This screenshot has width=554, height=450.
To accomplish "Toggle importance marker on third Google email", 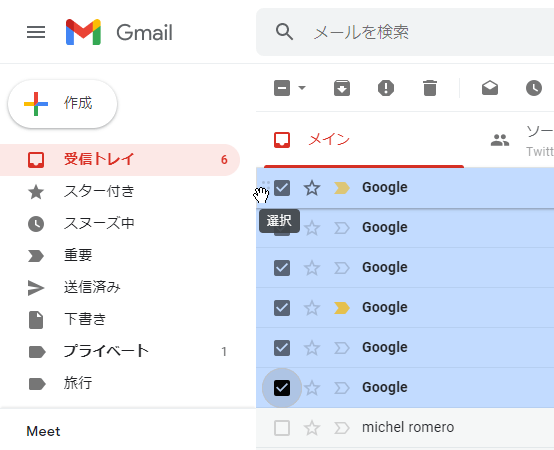I will coord(342,268).
